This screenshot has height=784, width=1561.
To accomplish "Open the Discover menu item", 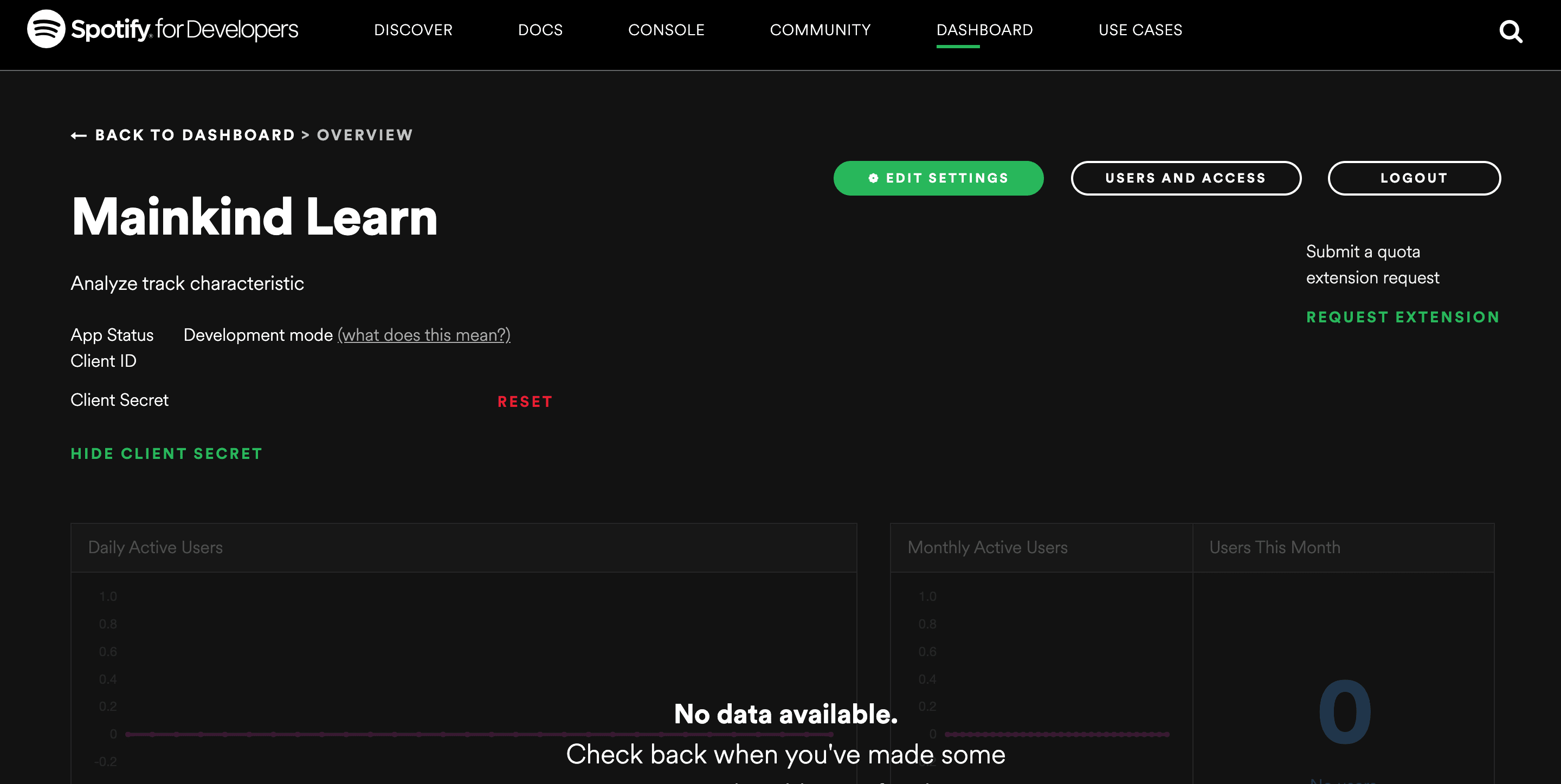I will [413, 30].
